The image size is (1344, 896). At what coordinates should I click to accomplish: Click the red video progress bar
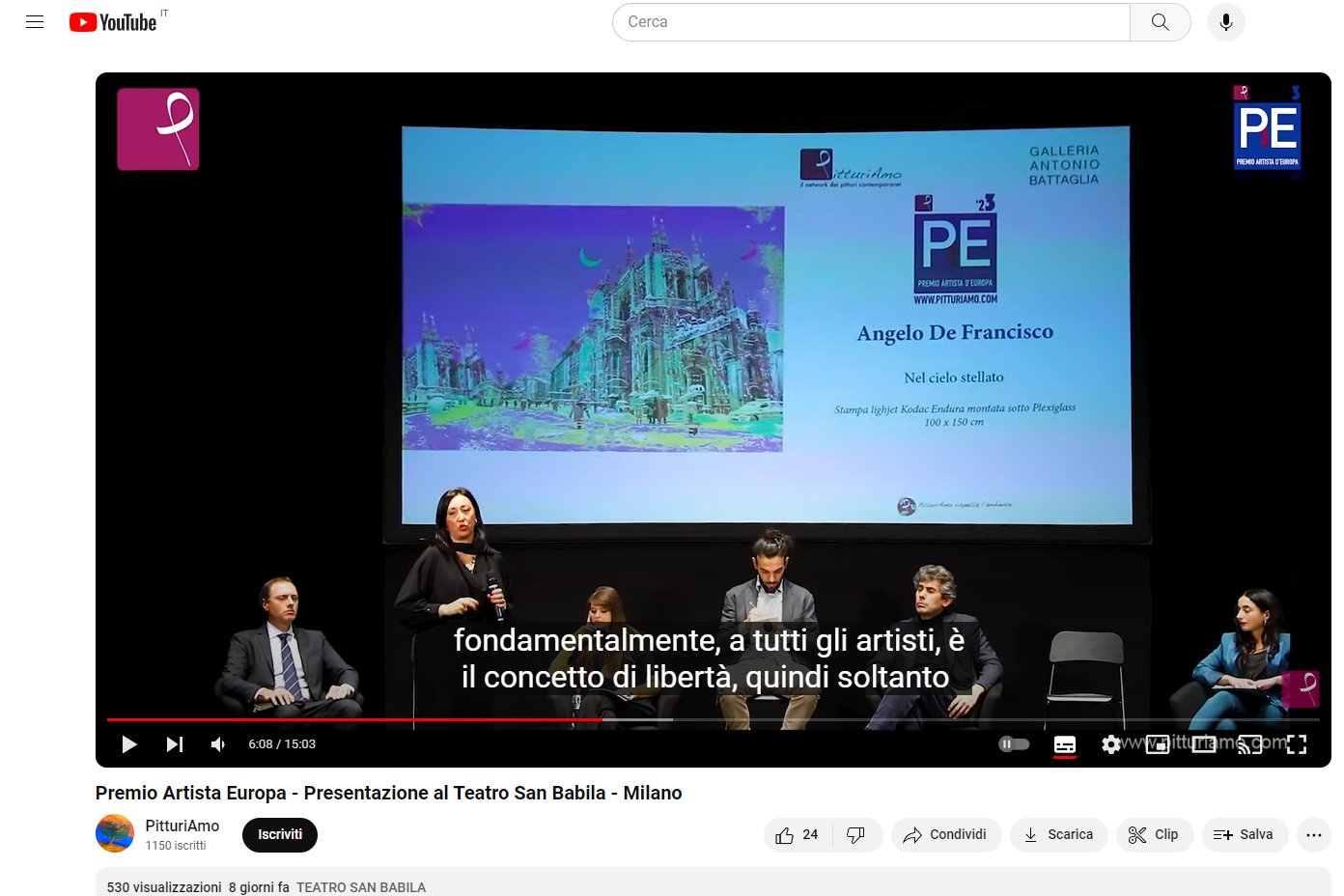(x=386, y=719)
